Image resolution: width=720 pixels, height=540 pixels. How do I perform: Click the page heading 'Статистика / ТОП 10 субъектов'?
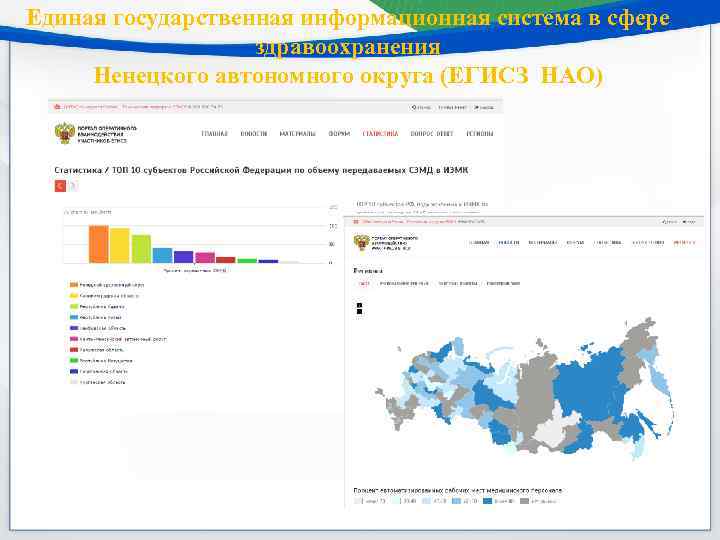point(261,170)
